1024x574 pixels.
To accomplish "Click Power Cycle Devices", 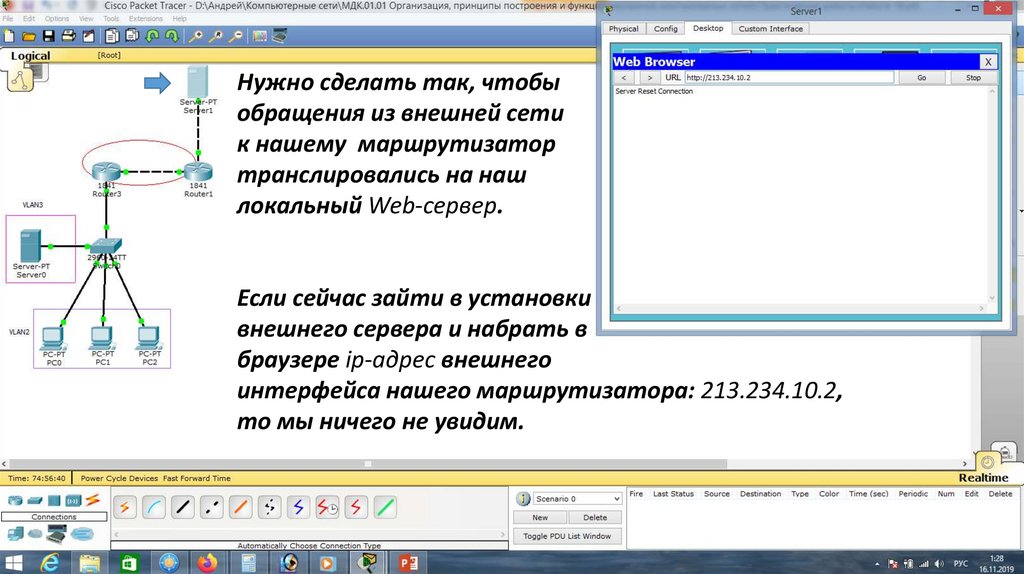I will point(119,478).
